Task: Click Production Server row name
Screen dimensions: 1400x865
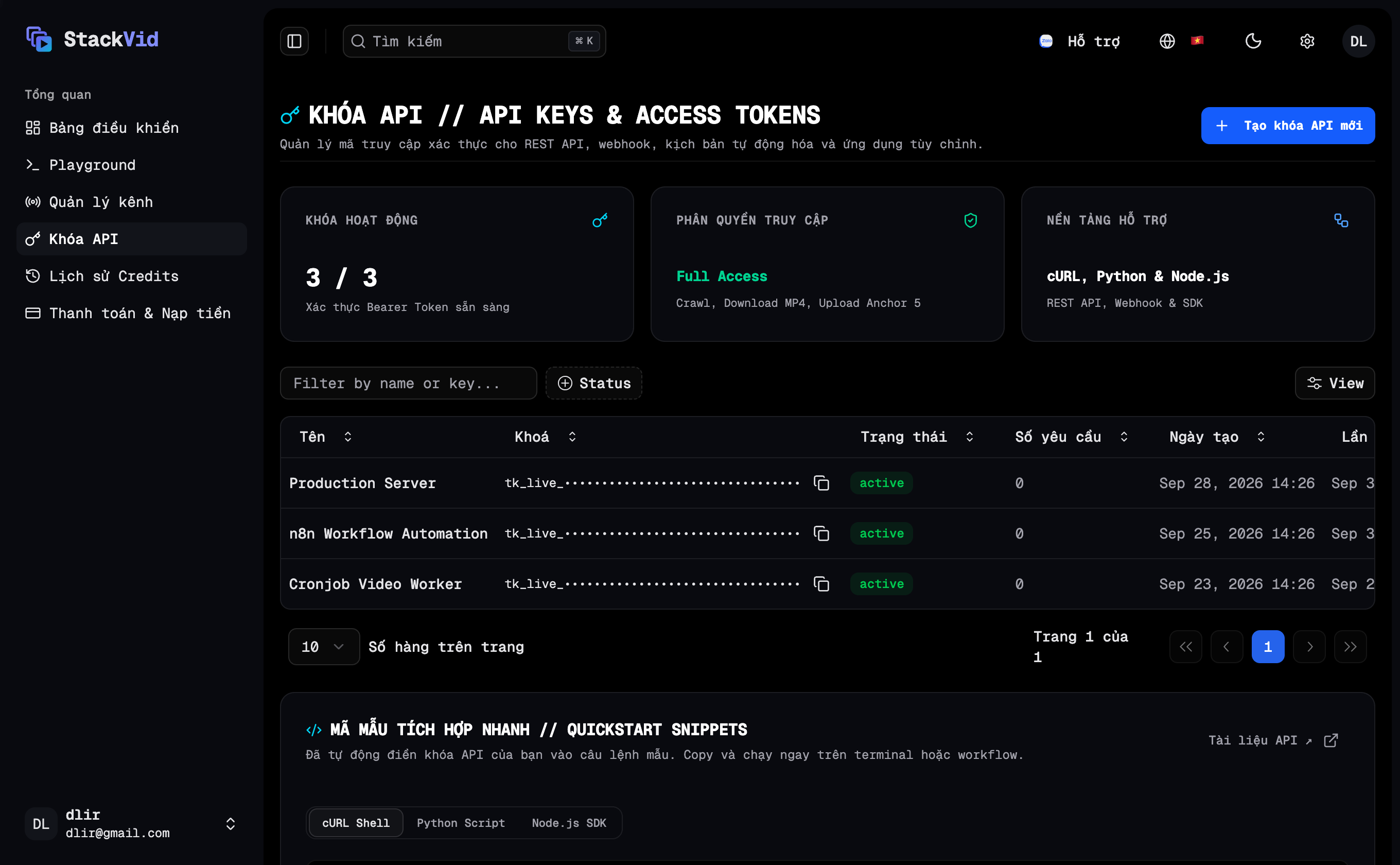Action: pos(362,483)
